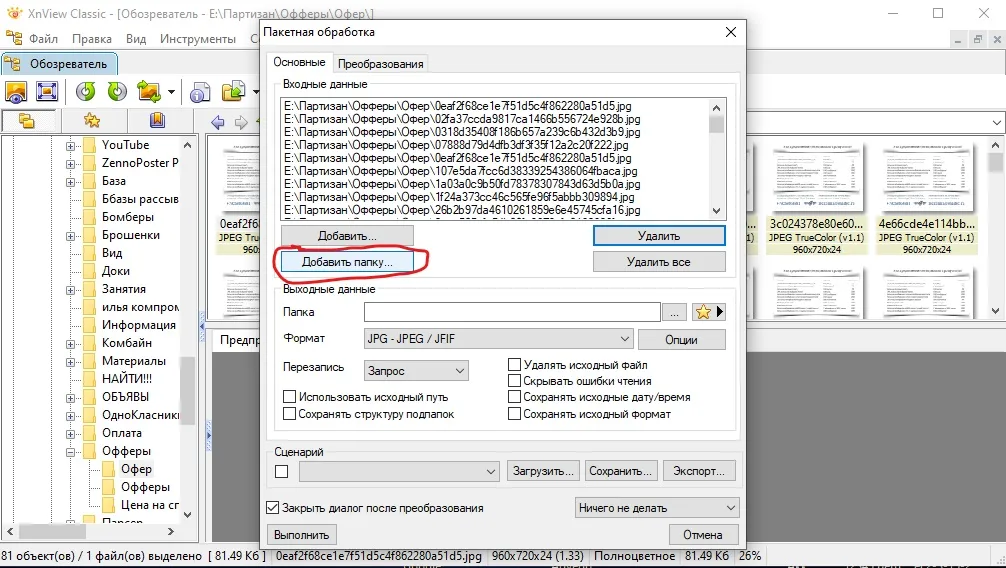
Task: Click the Fullscreen toolbar icon
Action: [x=47, y=92]
